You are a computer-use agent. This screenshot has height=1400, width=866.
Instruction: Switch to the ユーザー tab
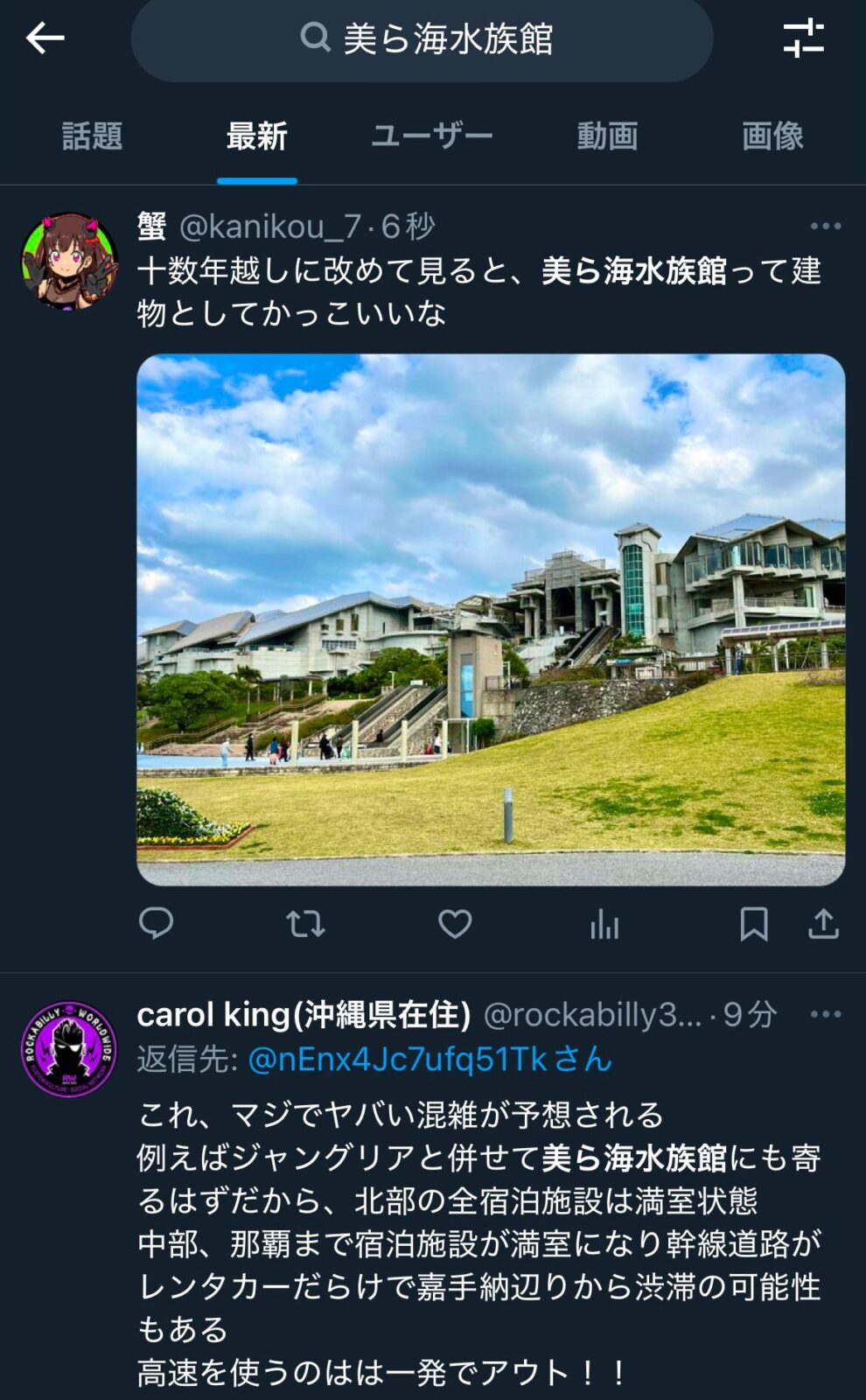click(x=432, y=136)
